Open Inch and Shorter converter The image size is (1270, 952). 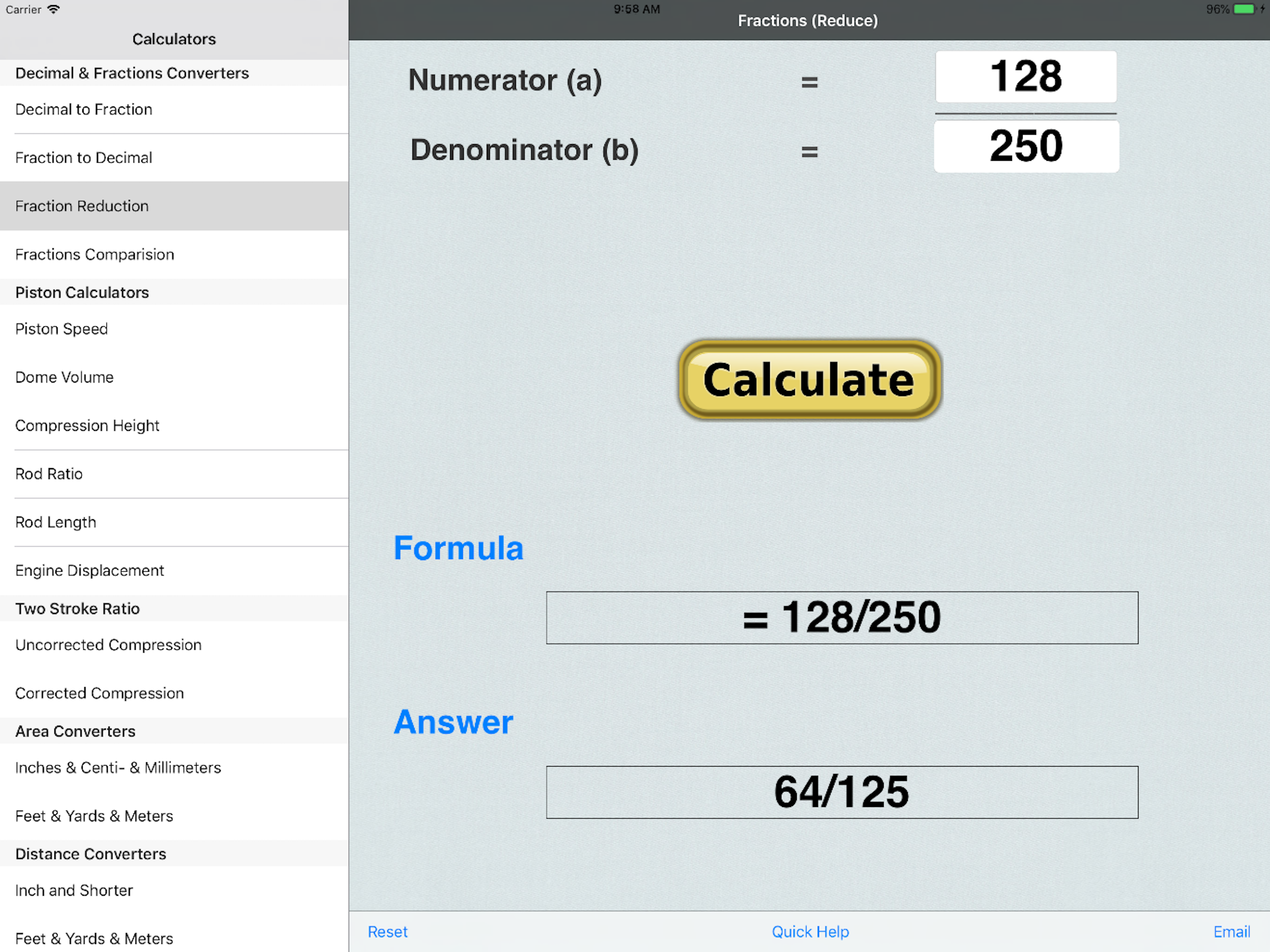[x=74, y=890]
